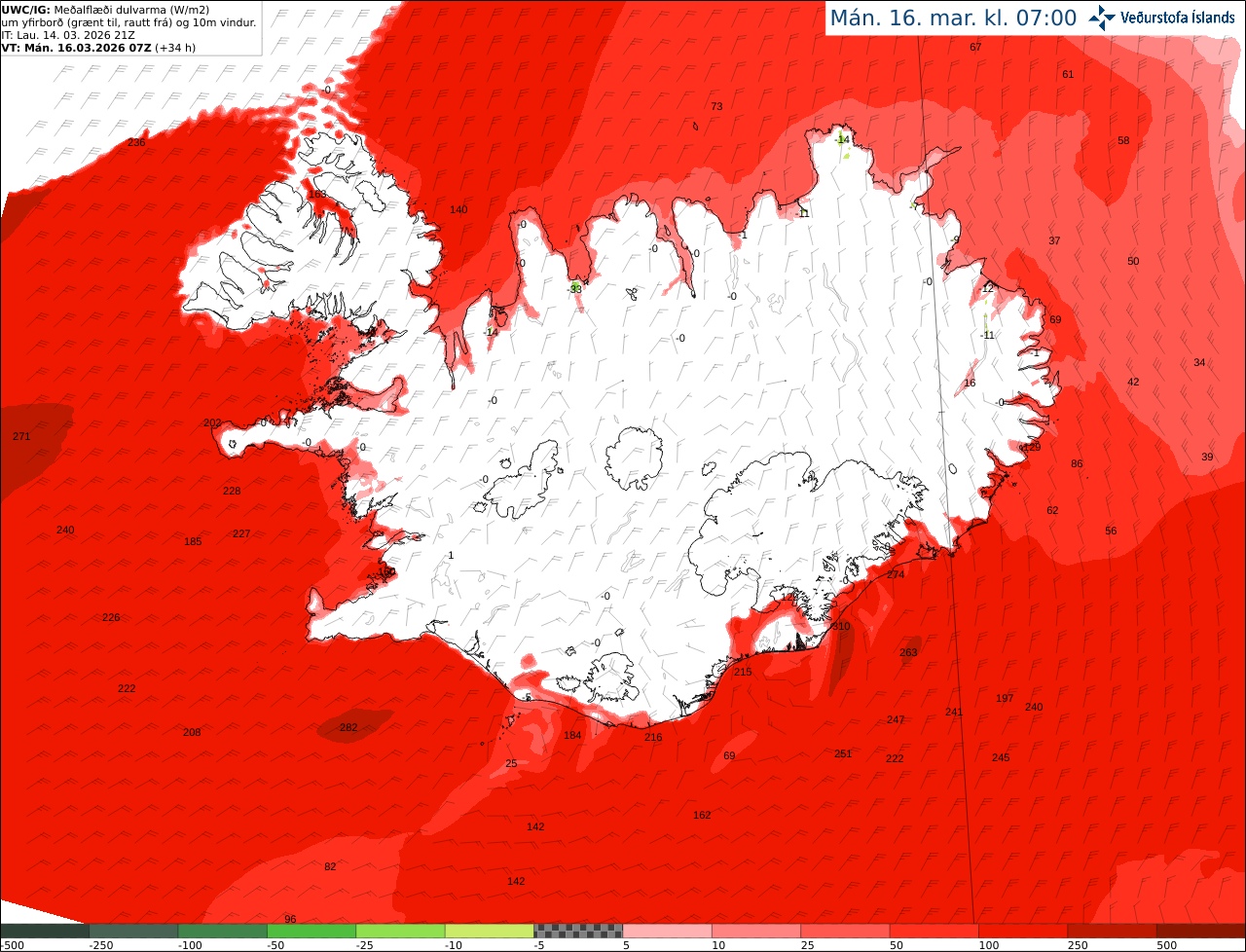Click the 282 value in the southwest dark patch

tap(348, 728)
